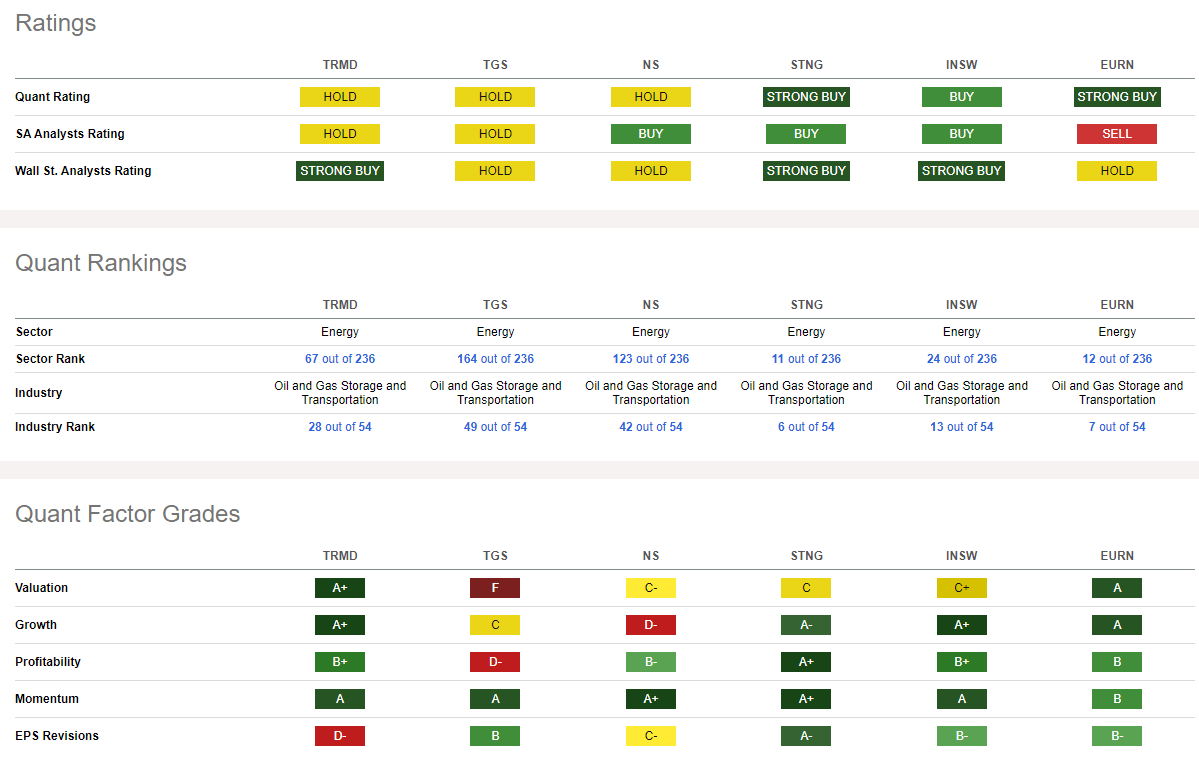
Task: Select STNG sector rank 11 out of 236
Action: (806, 359)
